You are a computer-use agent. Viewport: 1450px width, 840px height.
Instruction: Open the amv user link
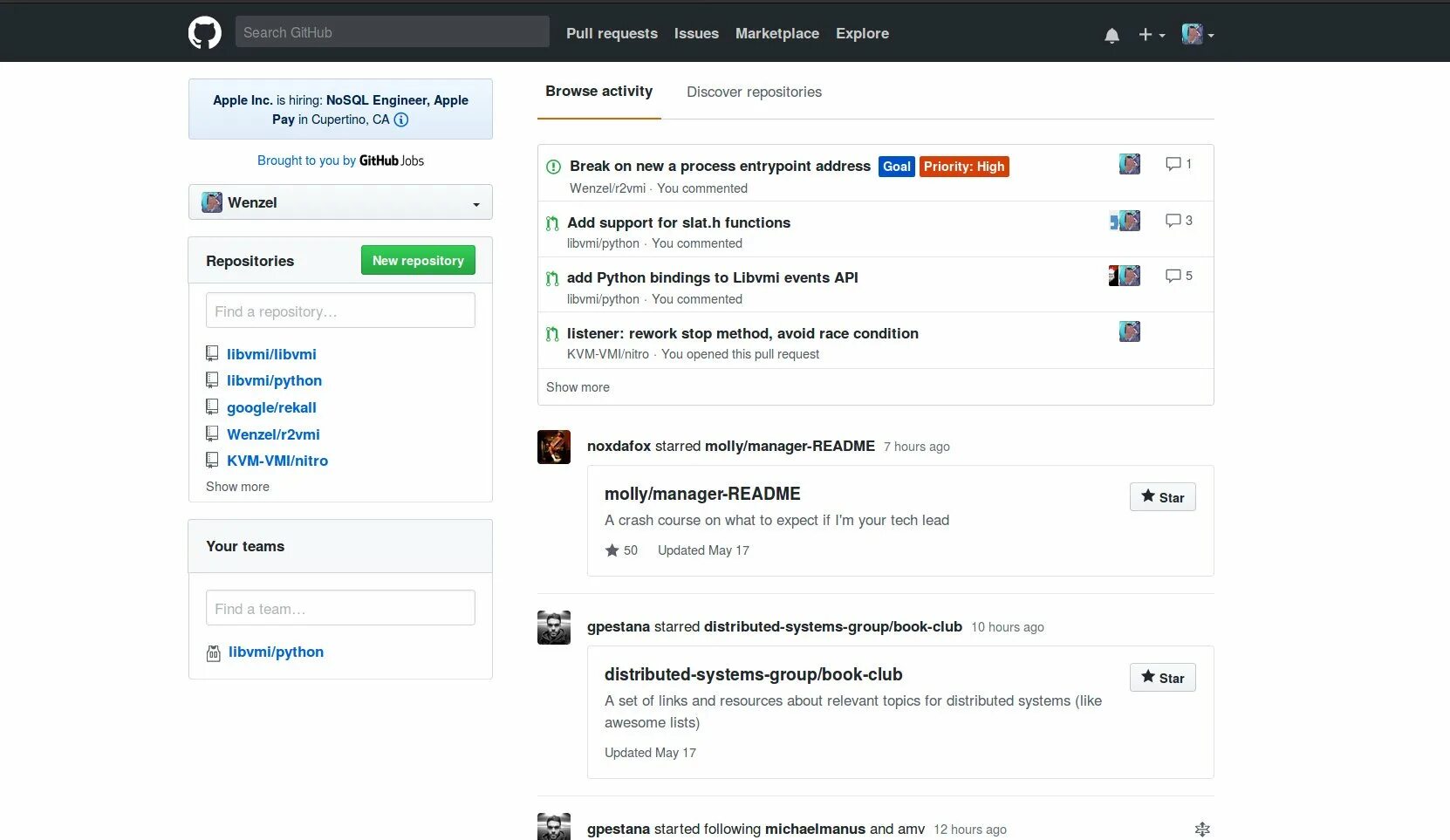pos(911,829)
